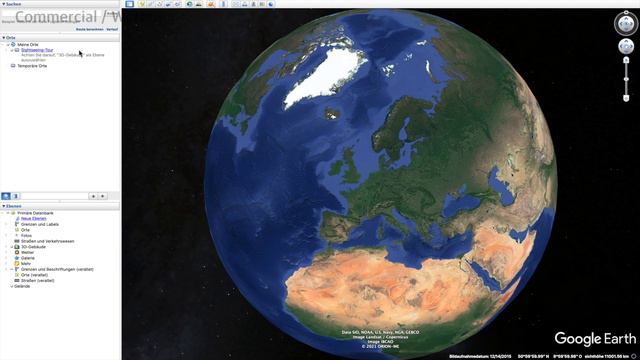Click the Print toolbar icon
The image size is (640, 360).
pos(244,4)
